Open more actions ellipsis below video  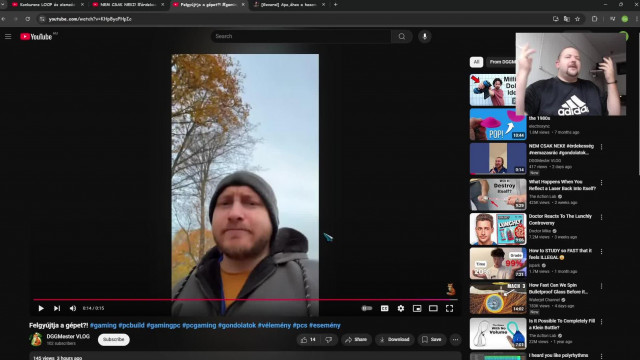click(x=455, y=340)
